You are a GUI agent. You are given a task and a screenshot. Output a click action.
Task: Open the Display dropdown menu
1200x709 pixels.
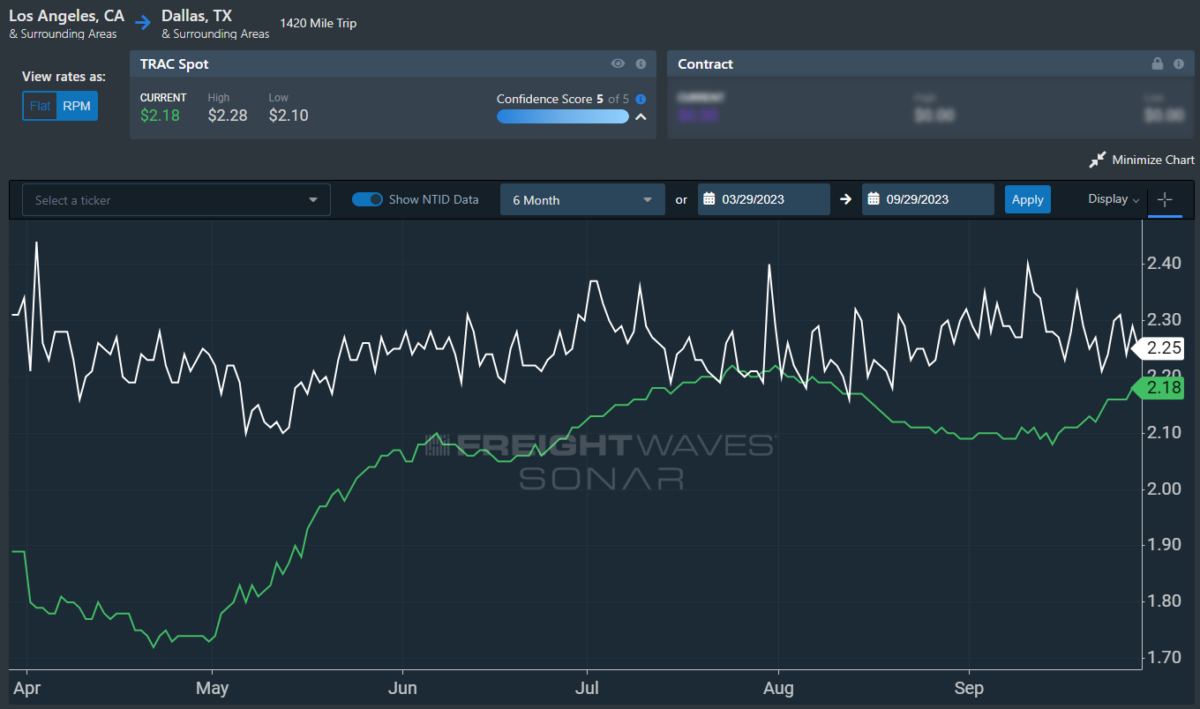(x=1114, y=199)
